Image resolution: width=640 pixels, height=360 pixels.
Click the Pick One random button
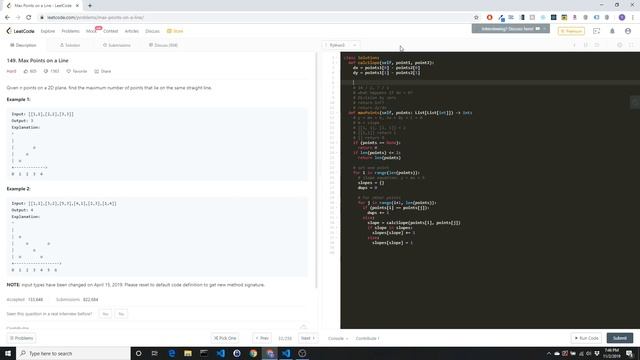(x=225, y=338)
